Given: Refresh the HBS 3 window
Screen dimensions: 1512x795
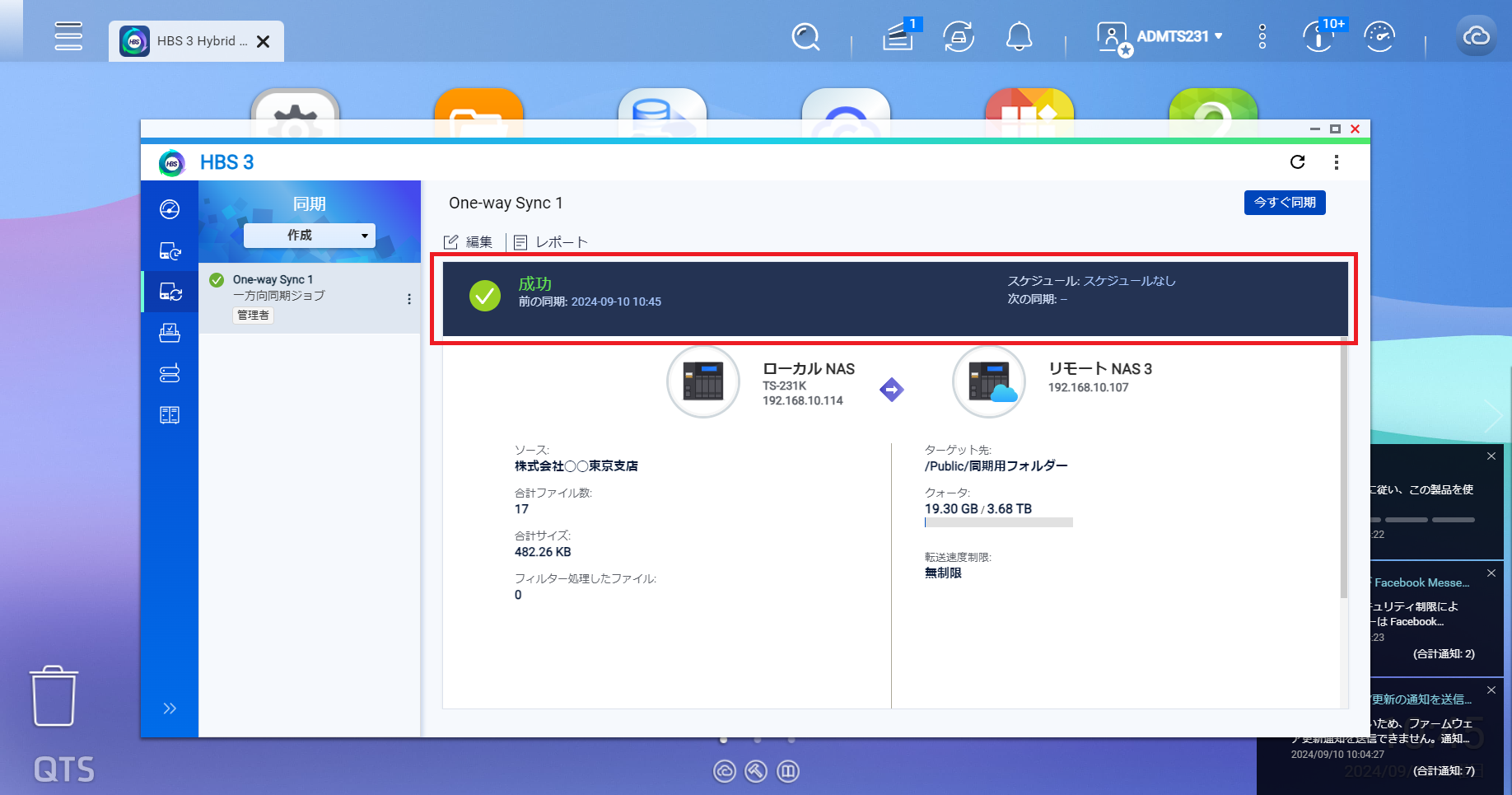Looking at the screenshot, I should (1298, 162).
